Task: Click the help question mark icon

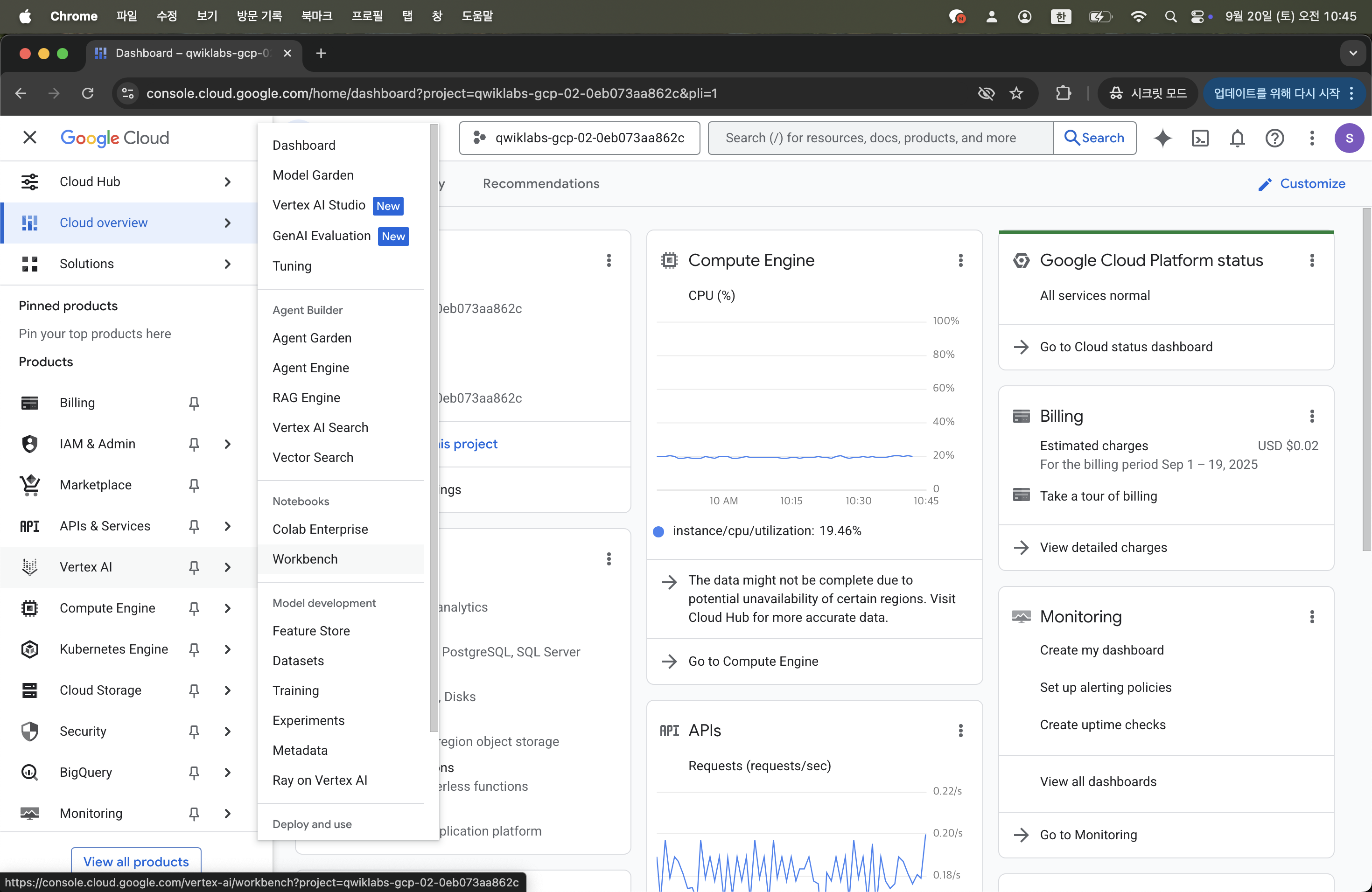Action: (x=1274, y=138)
